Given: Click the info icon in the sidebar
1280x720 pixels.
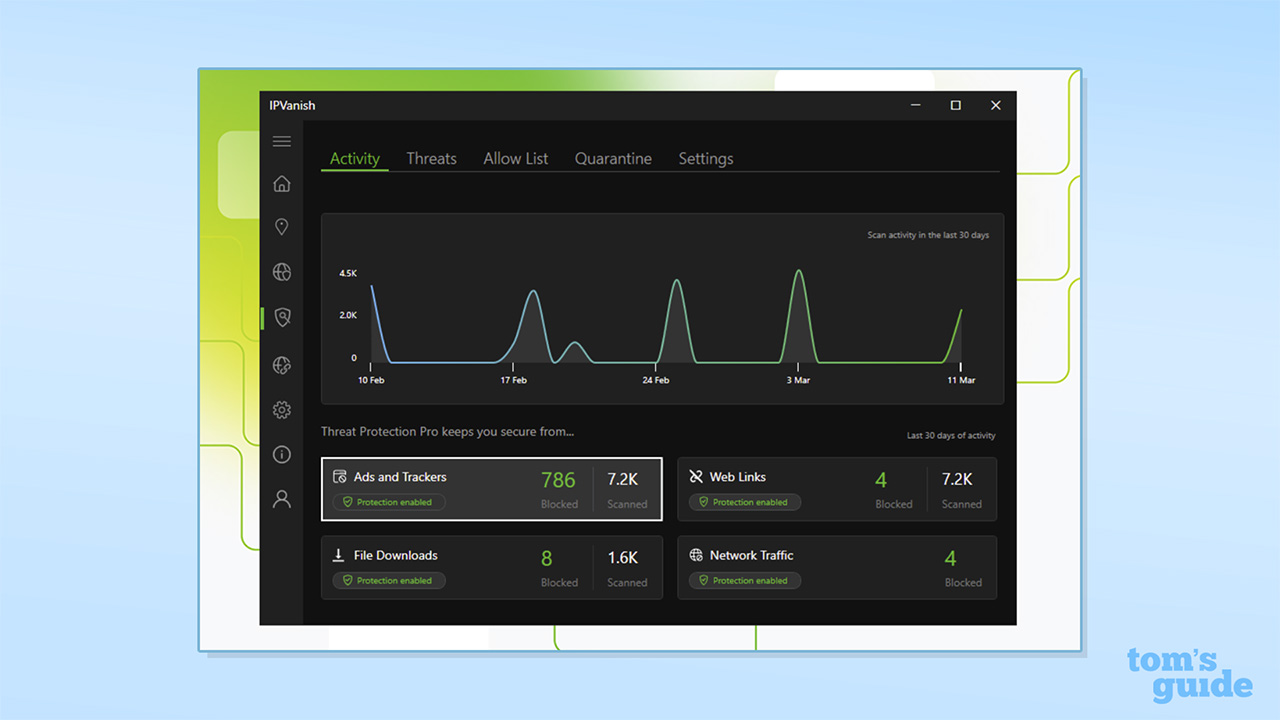Looking at the screenshot, I should click(x=281, y=454).
